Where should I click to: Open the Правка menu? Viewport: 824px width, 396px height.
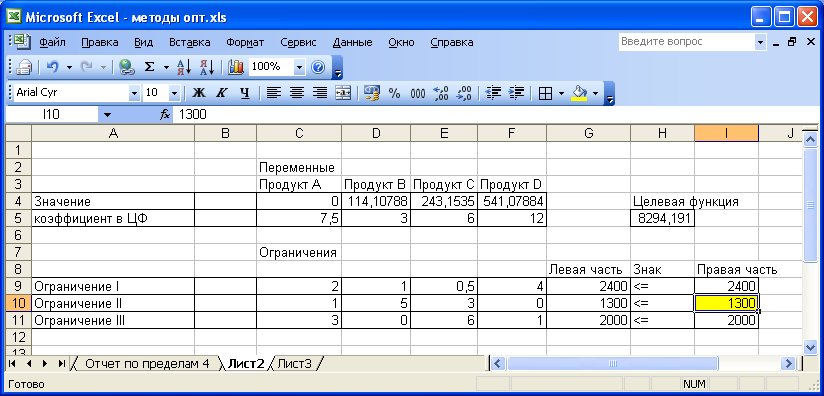(100, 42)
